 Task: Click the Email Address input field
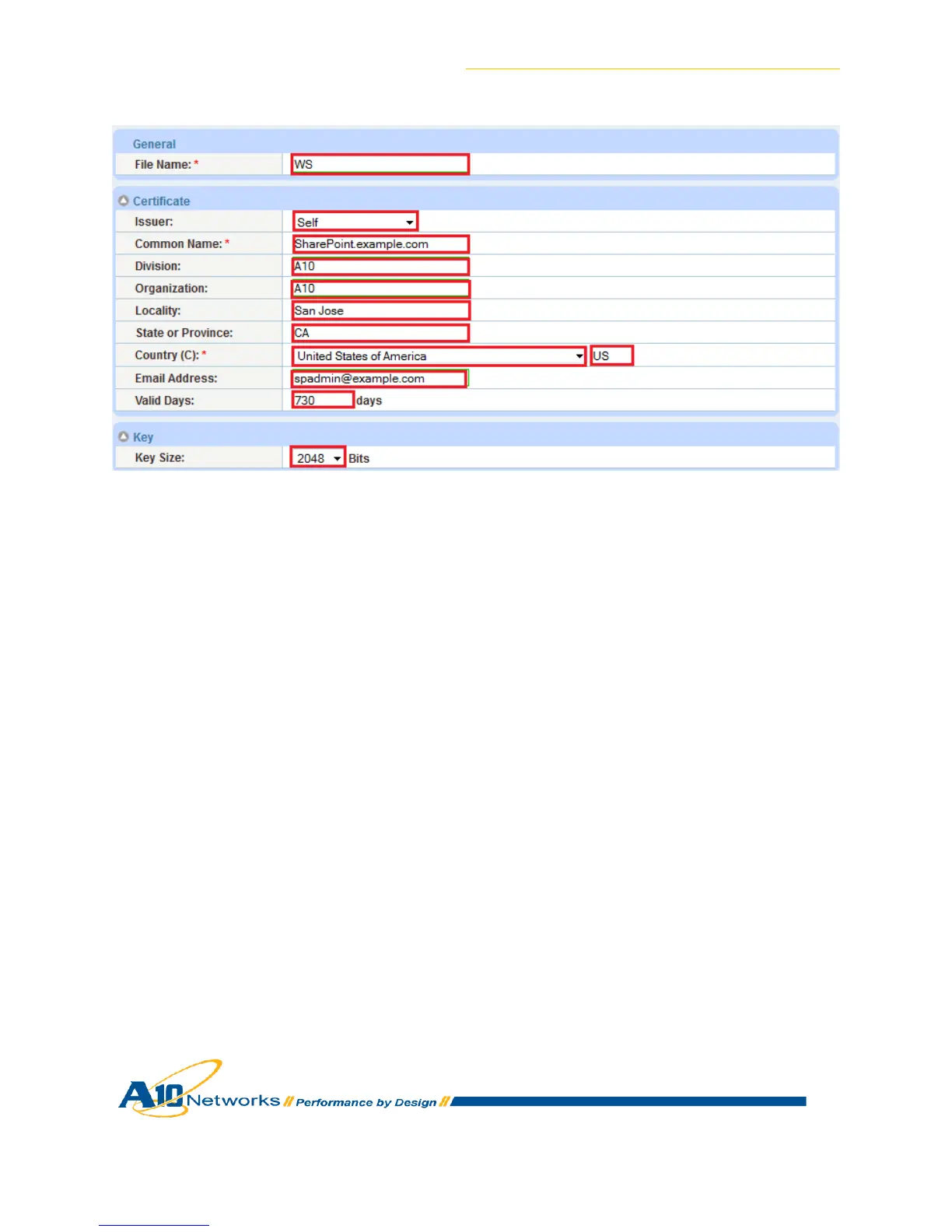pyautogui.click(x=380, y=379)
